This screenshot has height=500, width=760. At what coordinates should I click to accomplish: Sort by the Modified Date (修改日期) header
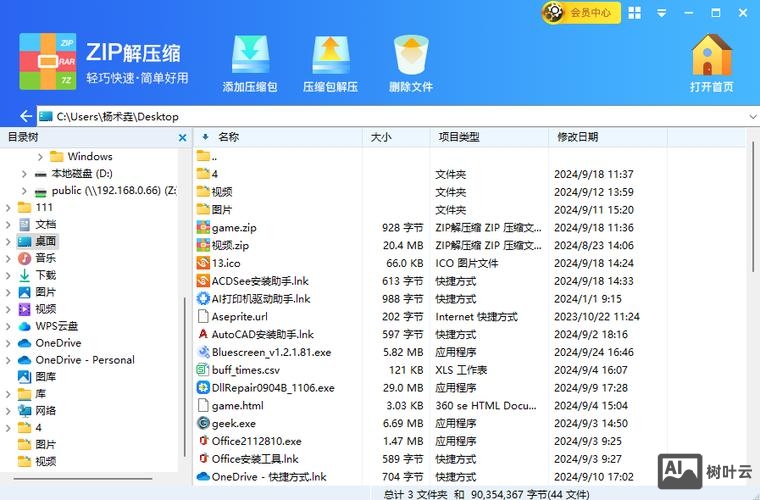click(x=577, y=137)
